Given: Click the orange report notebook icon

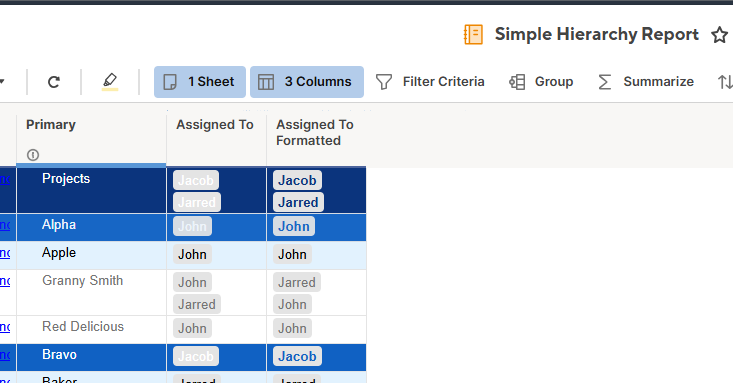Looking at the screenshot, I should (x=473, y=35).
